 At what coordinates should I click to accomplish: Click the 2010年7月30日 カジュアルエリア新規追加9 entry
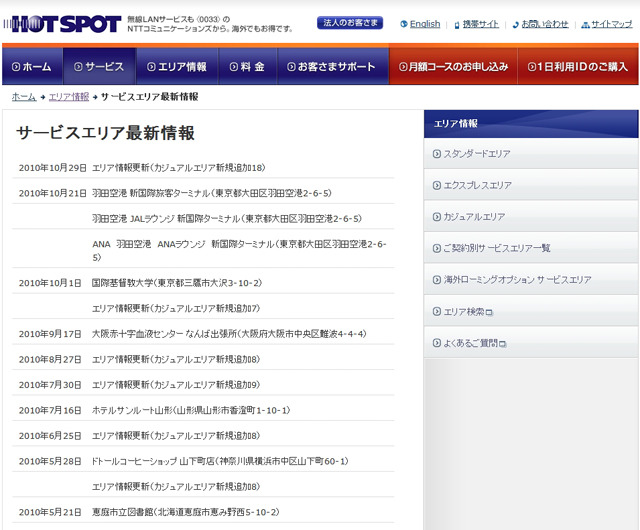pyautogui.click(x=176, y=385)
